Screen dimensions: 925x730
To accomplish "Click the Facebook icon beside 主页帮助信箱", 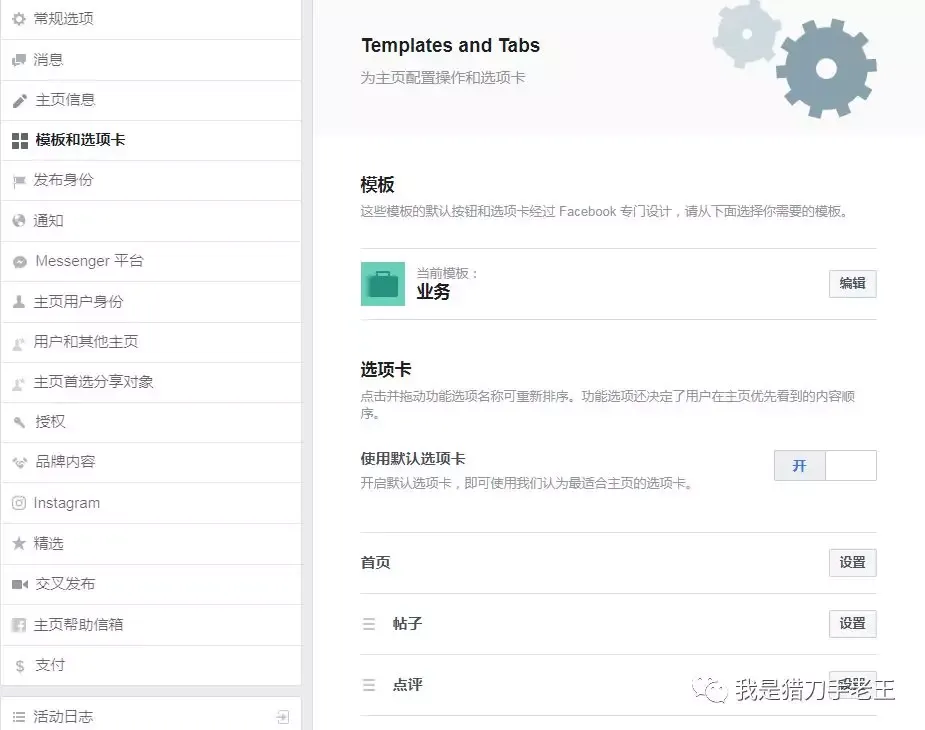I will [19, 624].
